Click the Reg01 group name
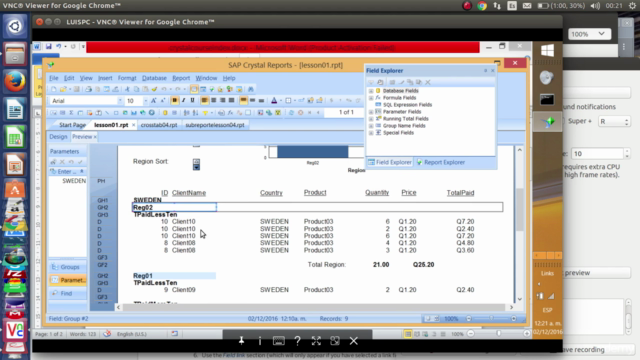The width and height of the screenshot is (640, 360). pyautogui.click(x=143, y=276)
